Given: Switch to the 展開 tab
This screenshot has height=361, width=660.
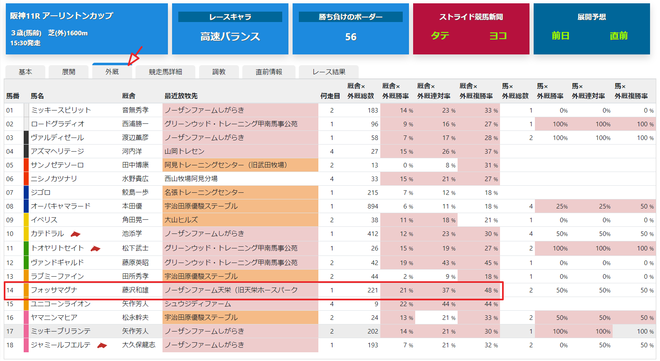Looking at the screenshot, I should (x=69, y=72).
